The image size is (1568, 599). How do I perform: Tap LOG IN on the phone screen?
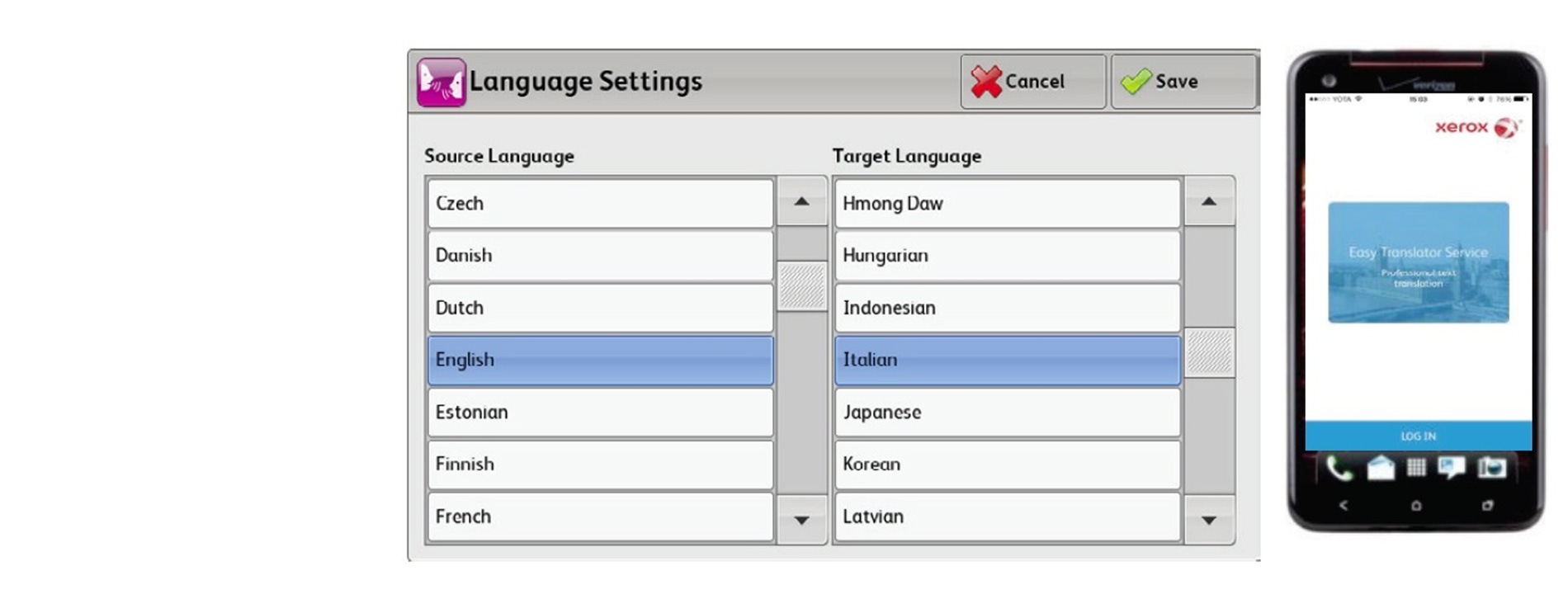[1418, 436]
